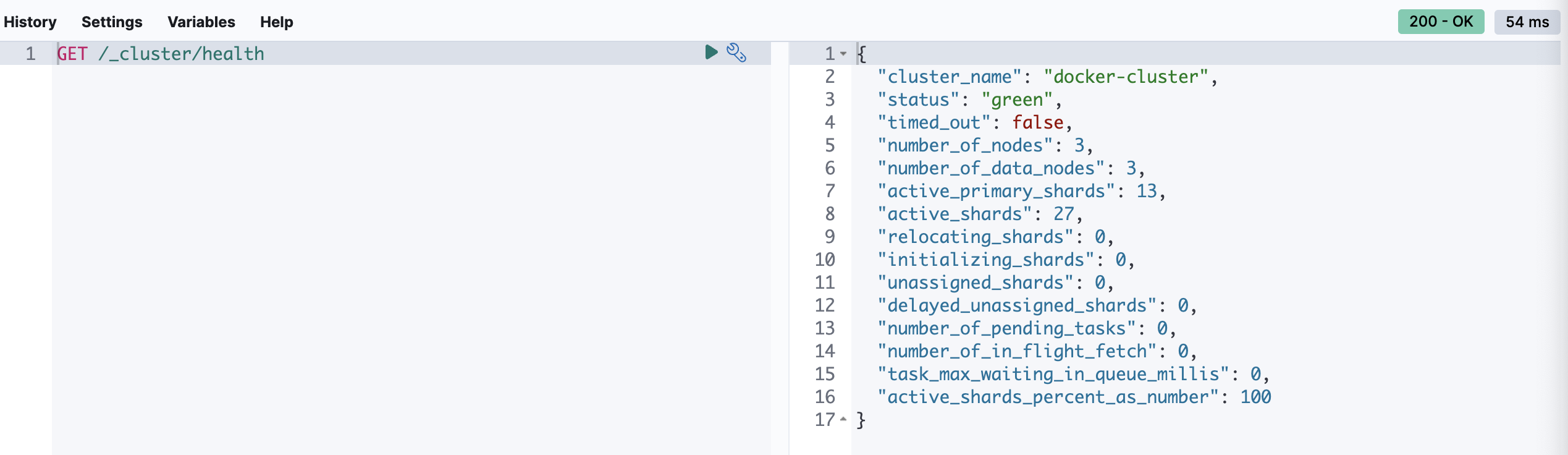This screenshot has height=455, width=1568.
Task: Click the "number_of_data_nodes" key
Action: pos(991,168)
